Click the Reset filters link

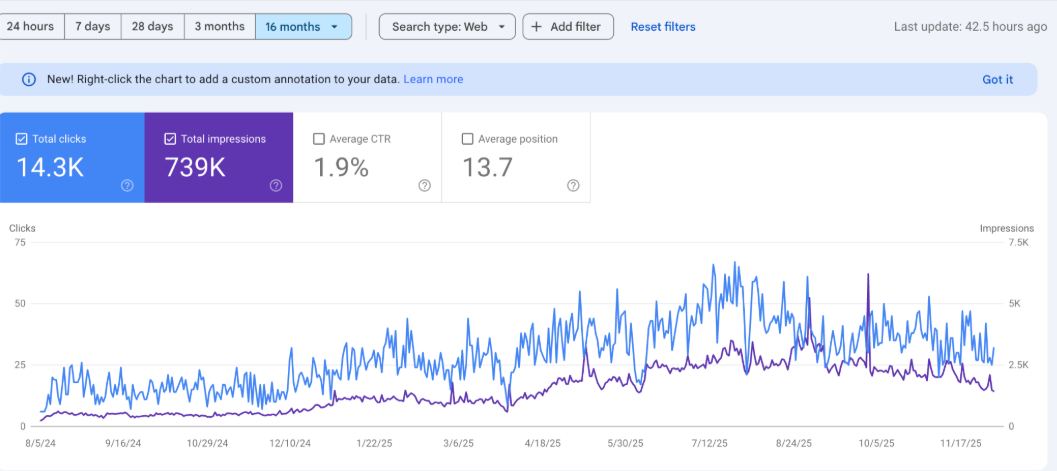663,27
